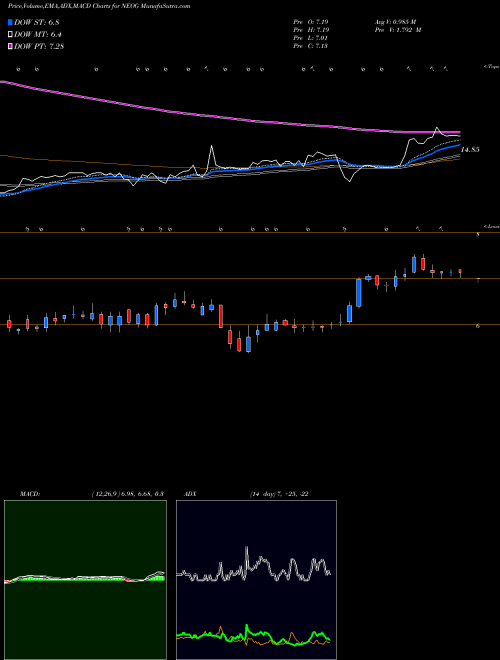Click the price axis label 8

tap(478, 235)
